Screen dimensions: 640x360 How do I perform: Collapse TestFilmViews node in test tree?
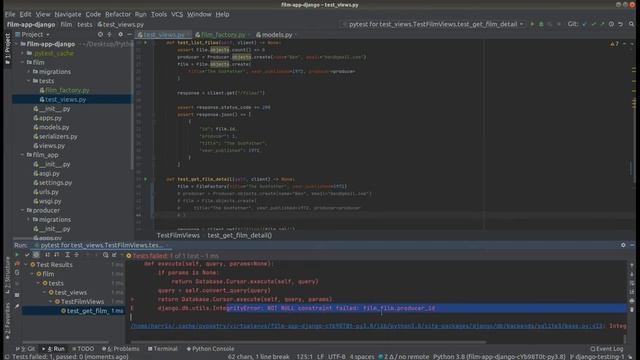pyautogui.click(x=51, y=302)
